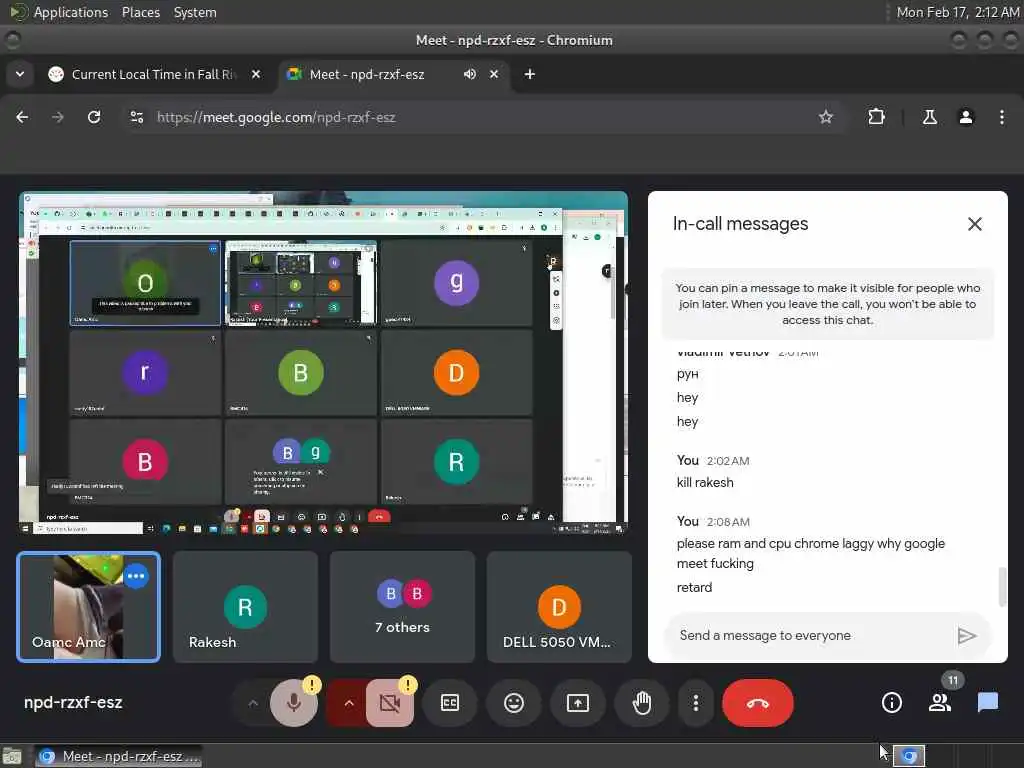Turn on captions with the CC button

[x=450, y=703]
